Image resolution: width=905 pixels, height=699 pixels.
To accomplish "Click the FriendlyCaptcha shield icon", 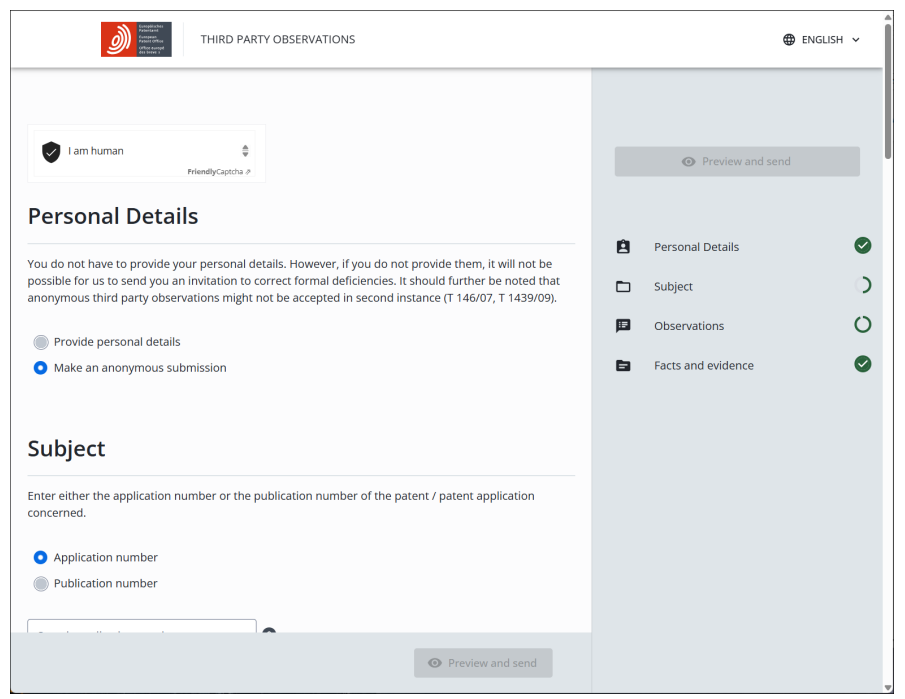I will click(x=51, y=151).
